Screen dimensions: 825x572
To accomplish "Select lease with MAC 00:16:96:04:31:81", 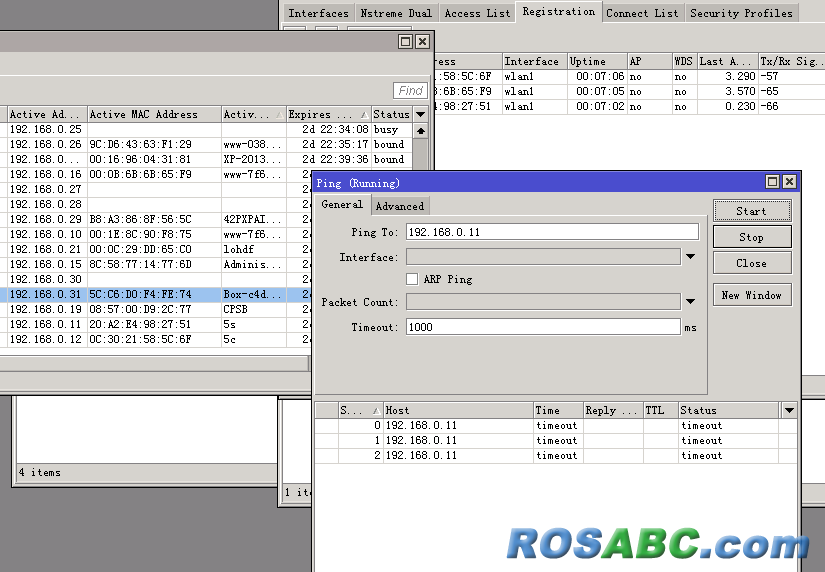I will [206, 159].
